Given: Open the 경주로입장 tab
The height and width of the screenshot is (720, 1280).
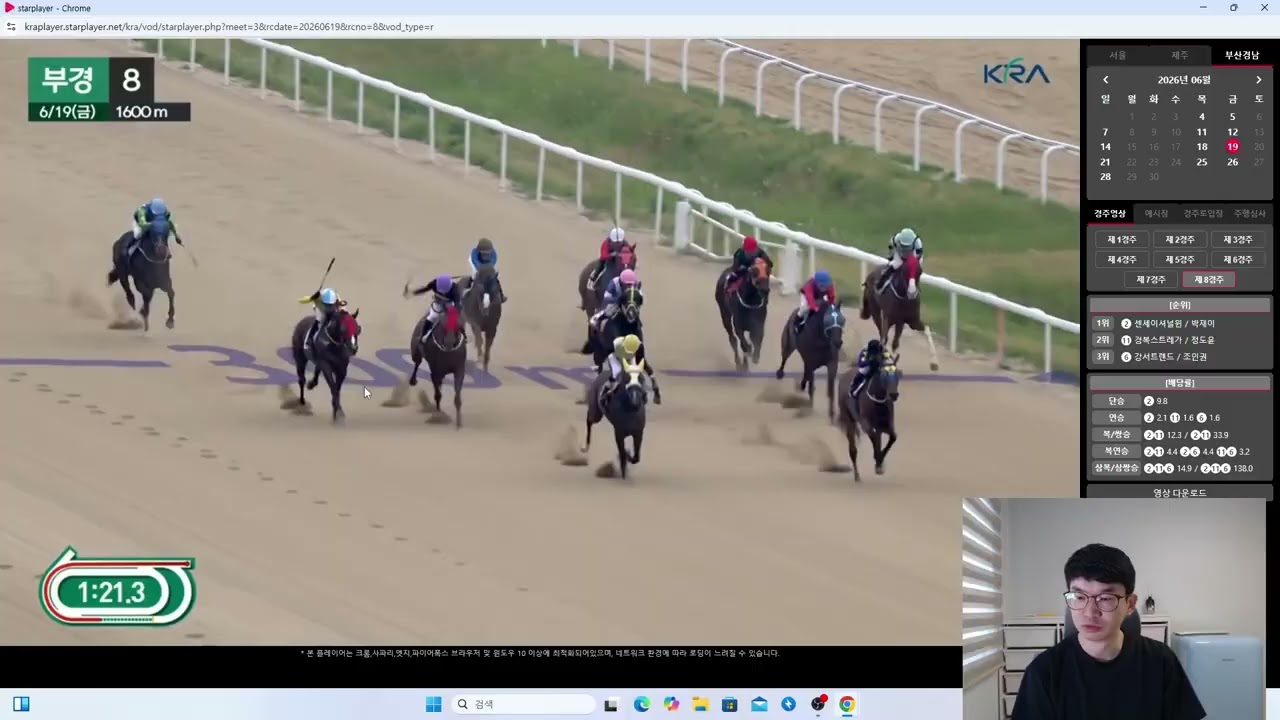Looking at the screenshot, I should [x=1203, y=213].
